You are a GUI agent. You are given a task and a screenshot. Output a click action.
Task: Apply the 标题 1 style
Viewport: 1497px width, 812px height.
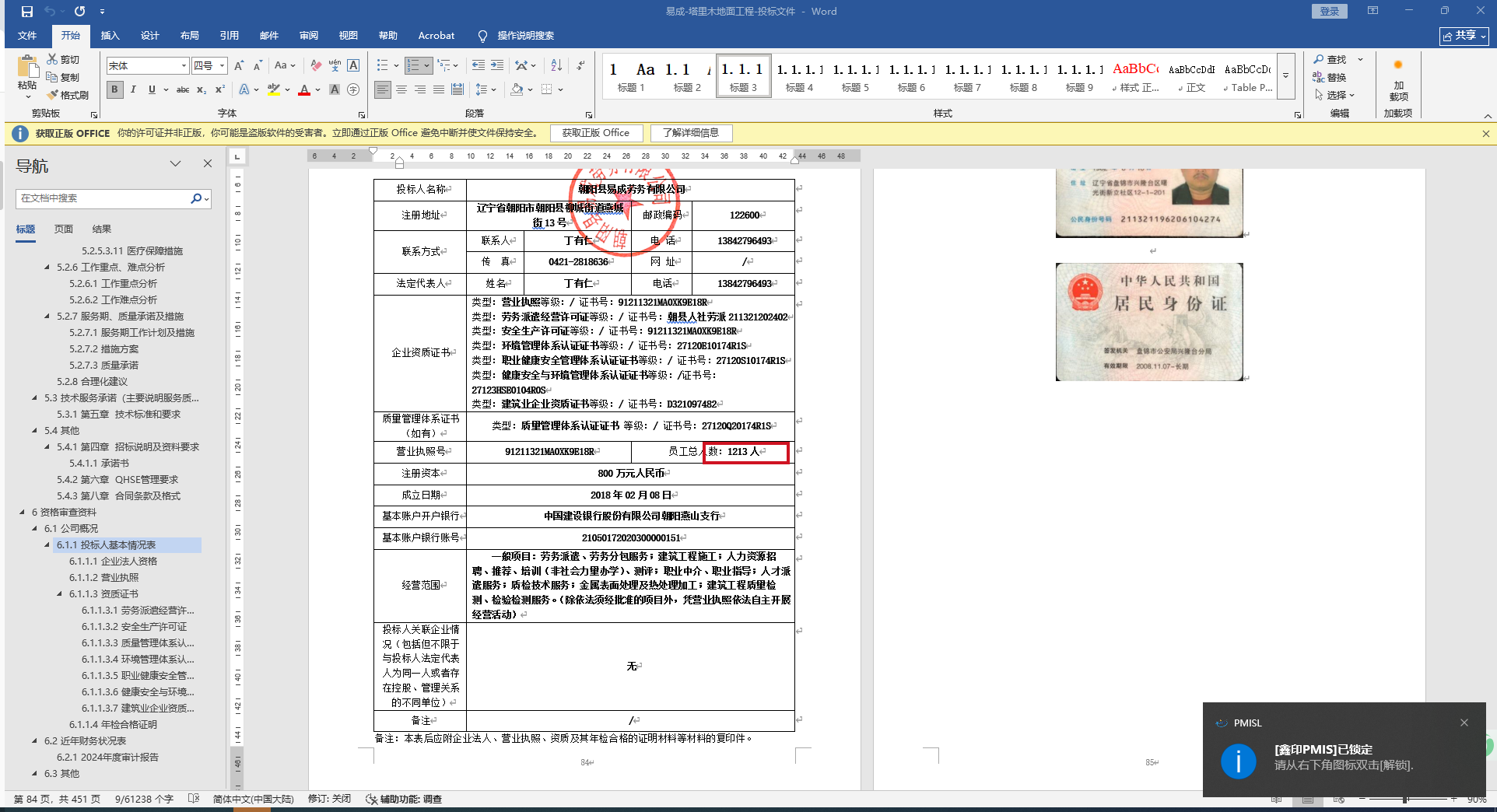[631, 76]
